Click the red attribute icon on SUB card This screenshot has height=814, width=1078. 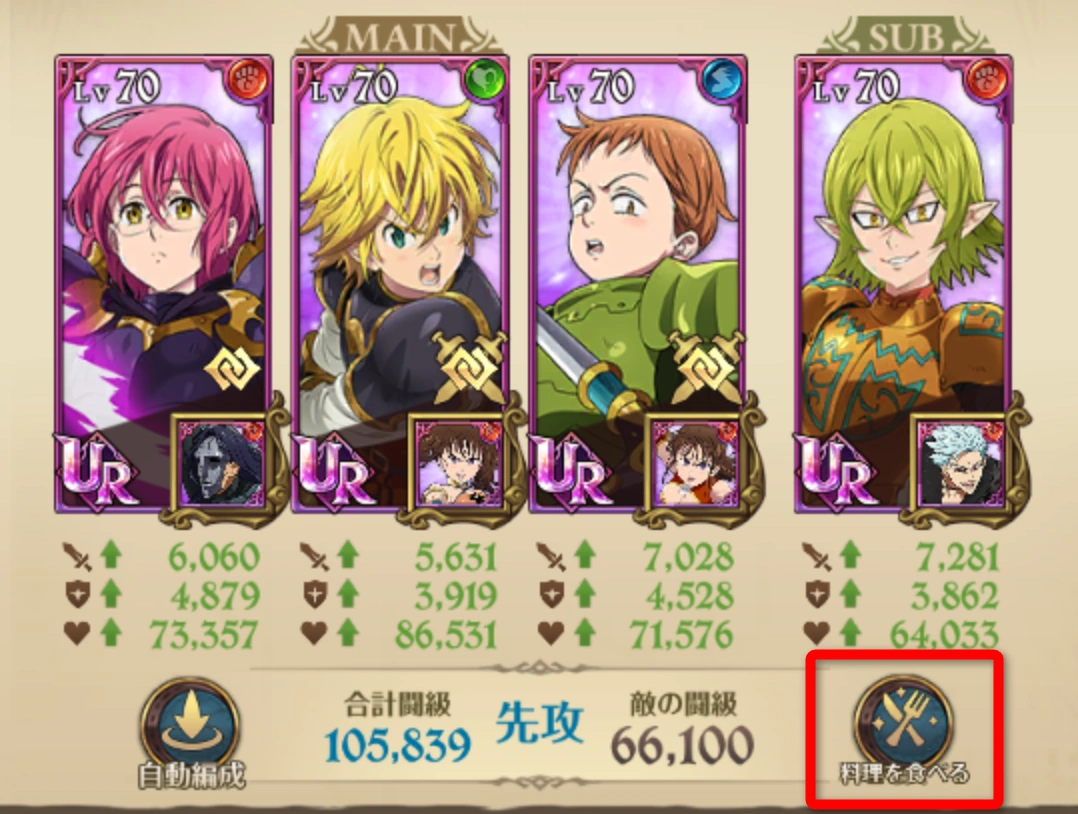987,80
